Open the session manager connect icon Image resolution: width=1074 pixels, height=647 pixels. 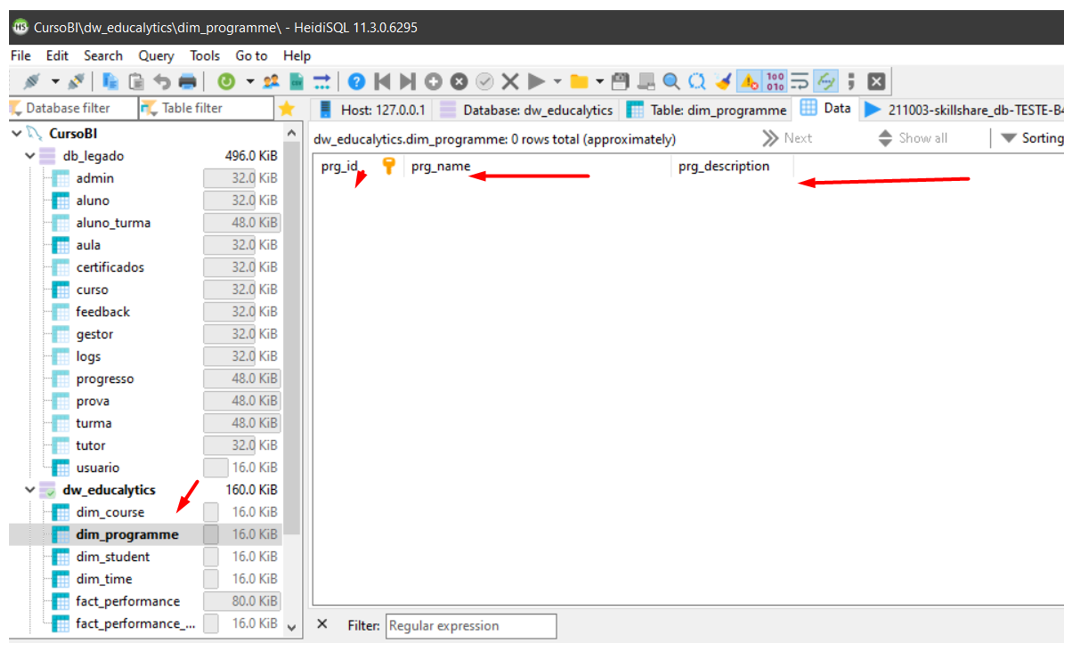(x=32, y=81)
